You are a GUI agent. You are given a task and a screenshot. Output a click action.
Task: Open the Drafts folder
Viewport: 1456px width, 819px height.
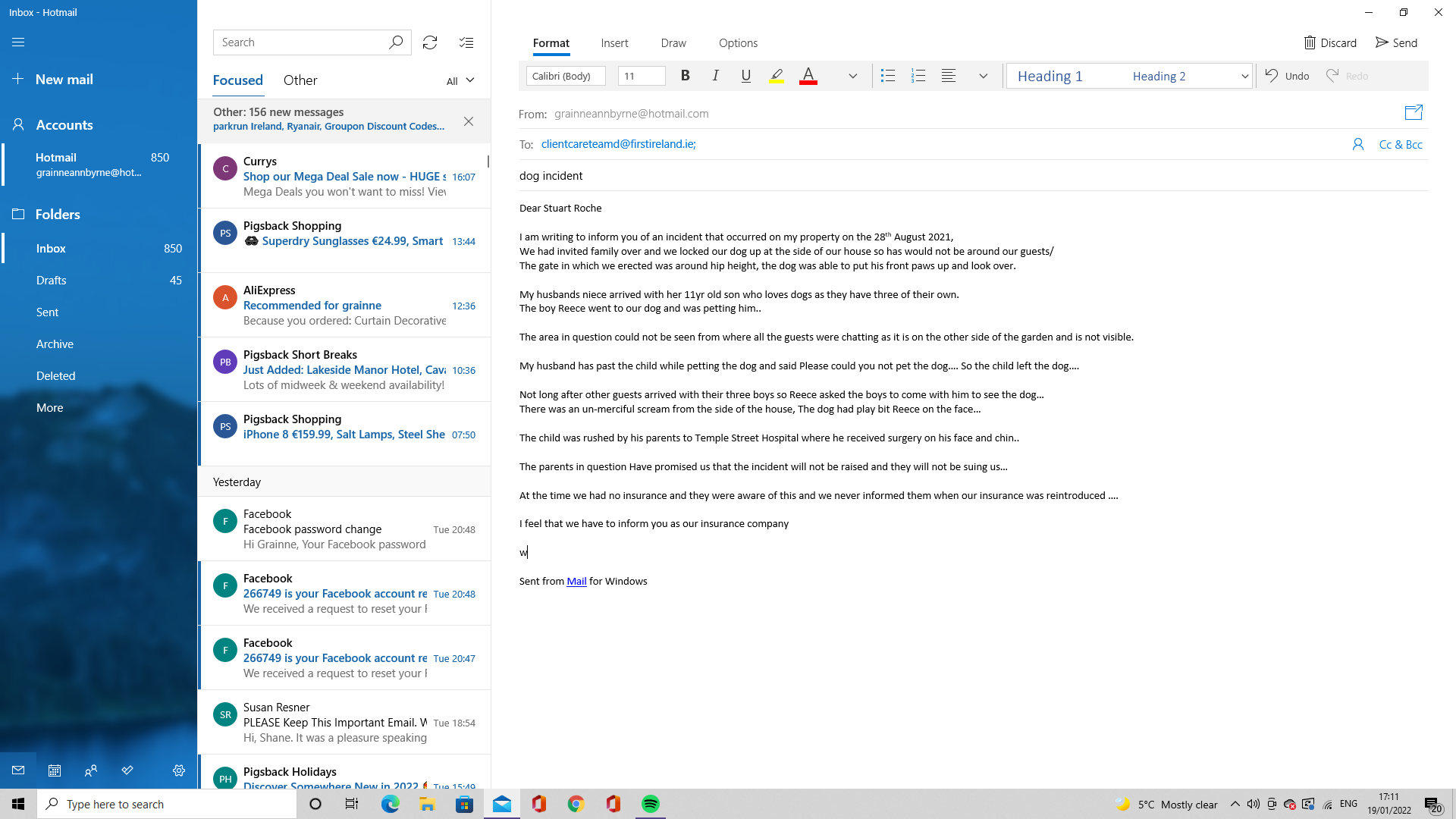[99, 281]
